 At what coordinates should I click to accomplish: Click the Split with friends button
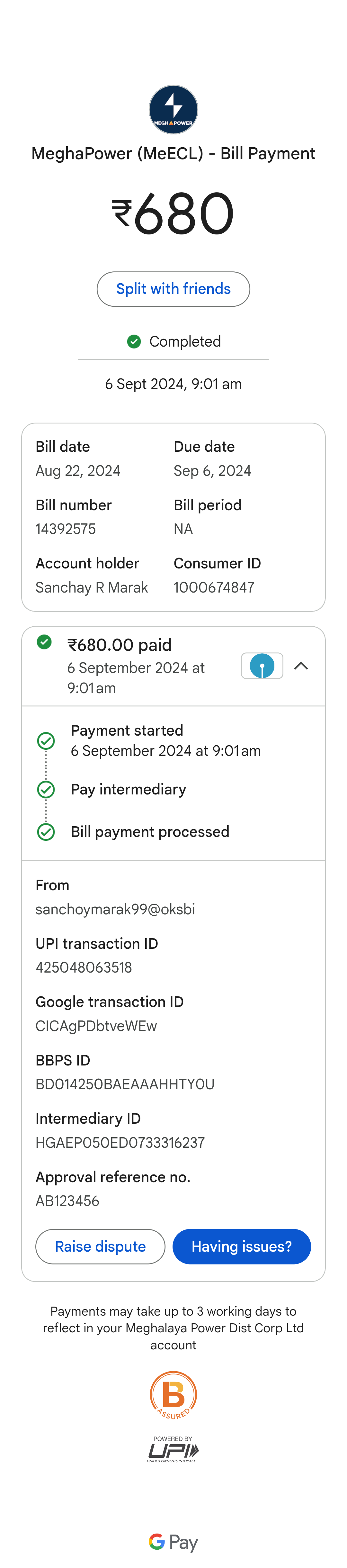tap(173, 289)
